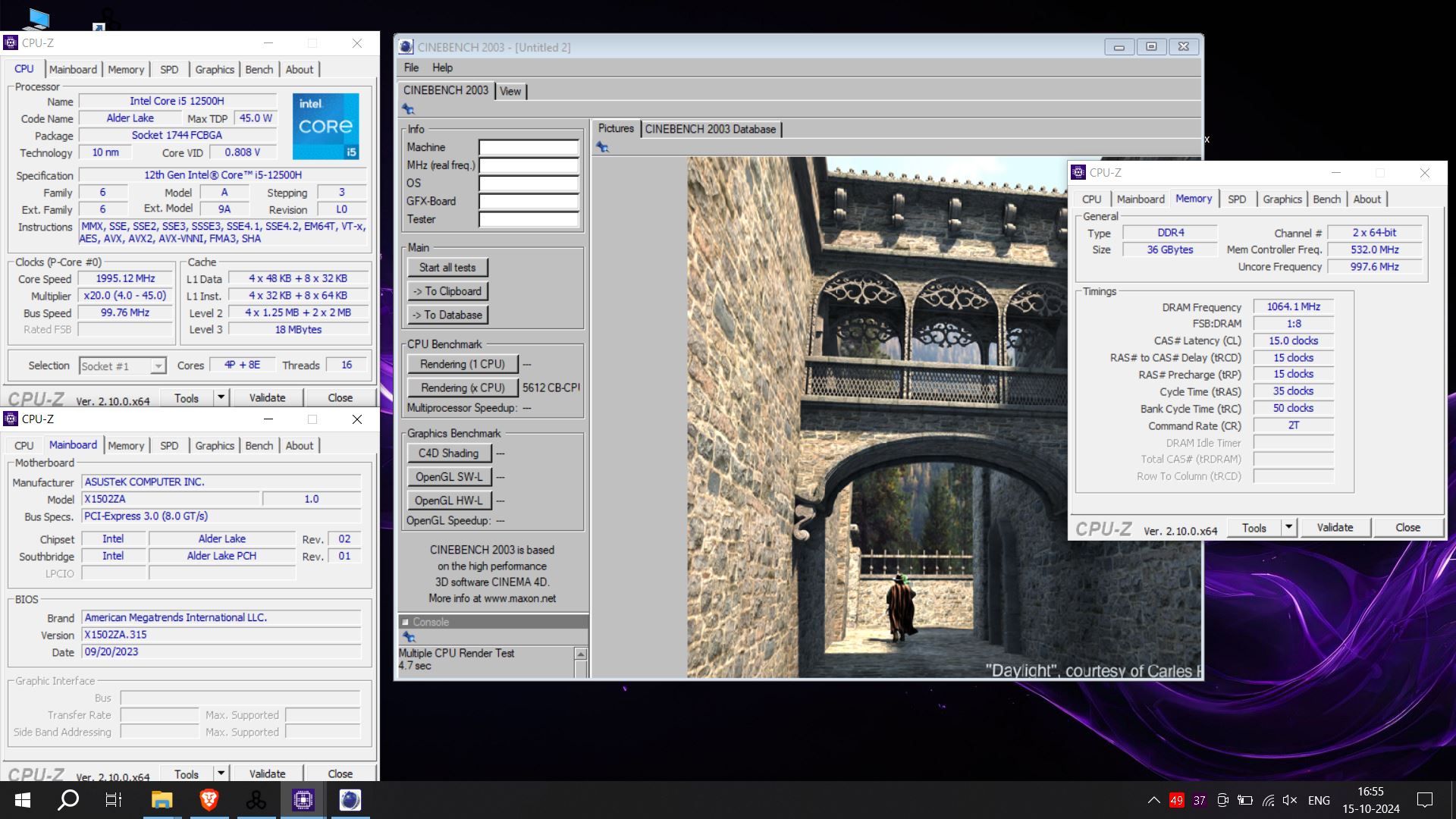Open Memory tab in top-left CPU-Z

126,69
